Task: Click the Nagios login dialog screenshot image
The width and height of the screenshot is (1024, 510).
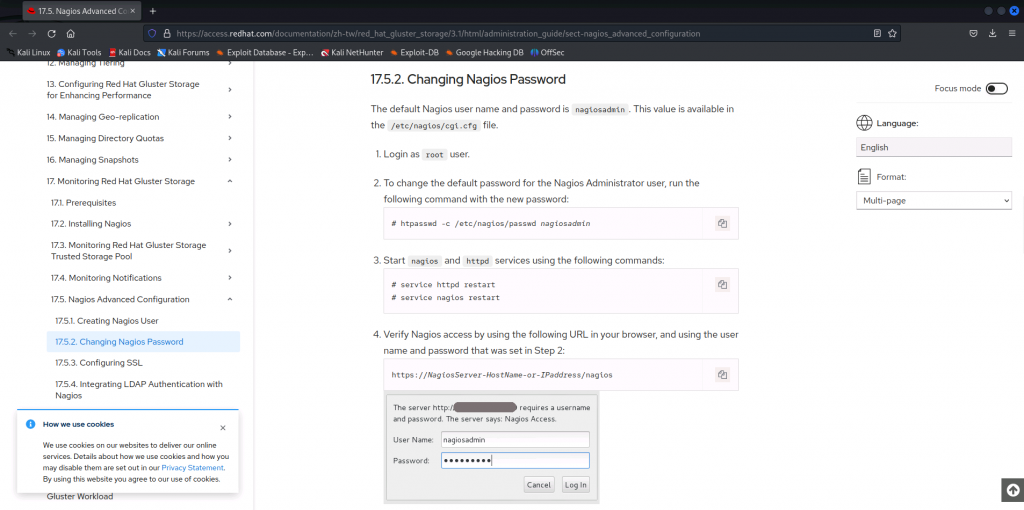Action: pyautogui.click(x=491, y=447)
